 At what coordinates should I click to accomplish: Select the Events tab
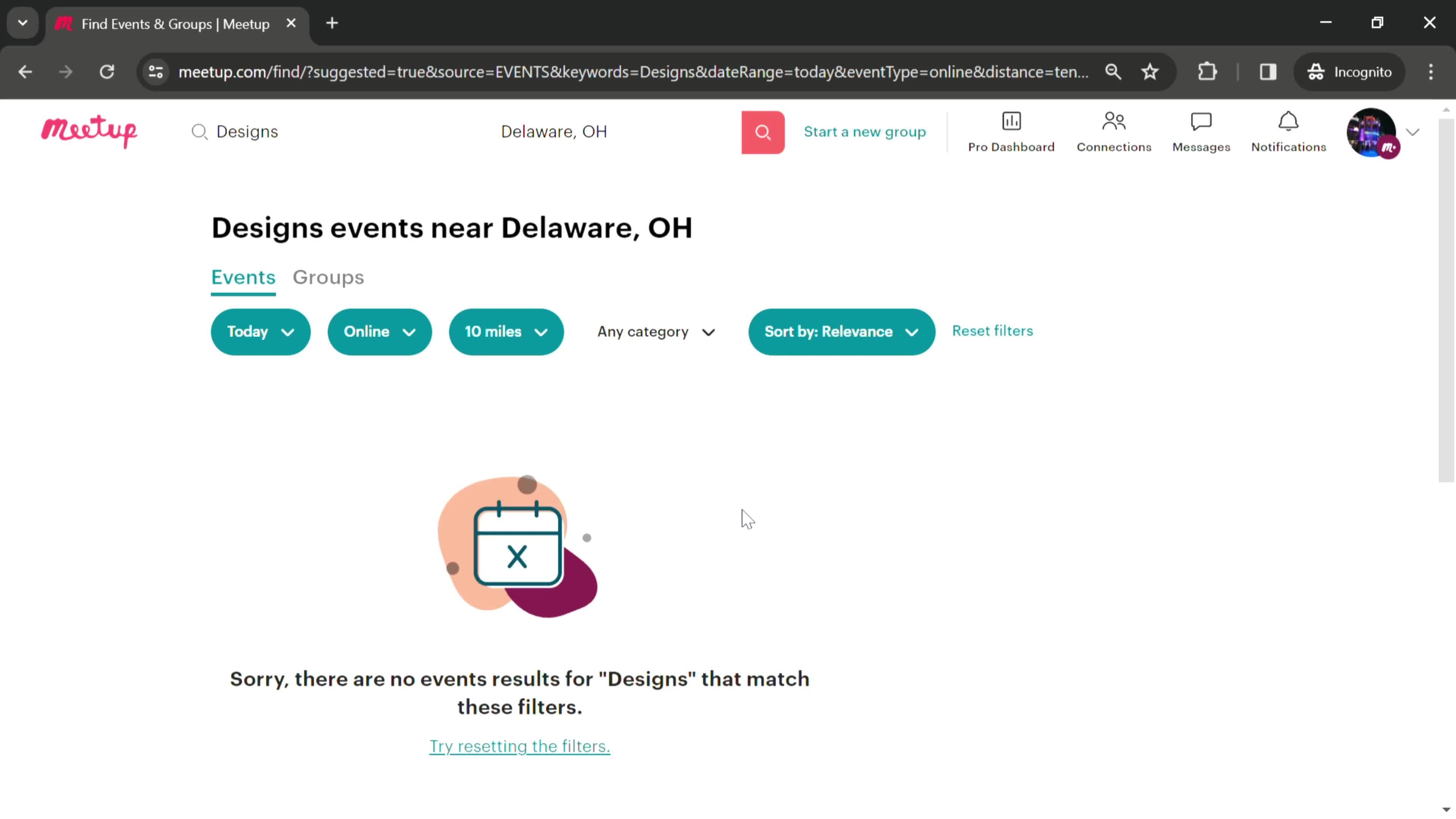[243, 277]
